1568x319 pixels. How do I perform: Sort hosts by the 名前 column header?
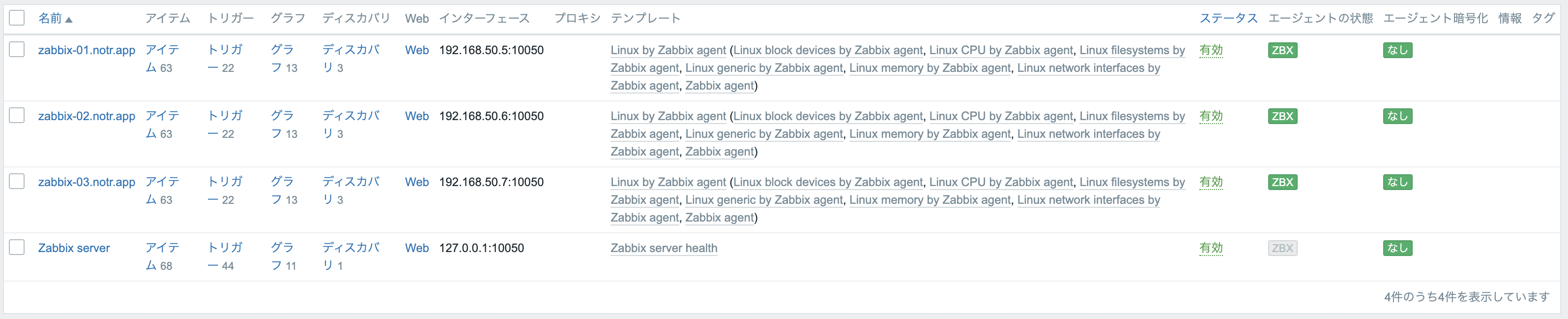(50, 18)
